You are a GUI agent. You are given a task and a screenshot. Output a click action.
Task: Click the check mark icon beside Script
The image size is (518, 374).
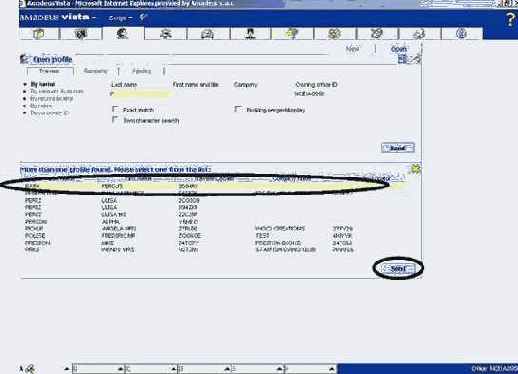(x=143, y=17)
